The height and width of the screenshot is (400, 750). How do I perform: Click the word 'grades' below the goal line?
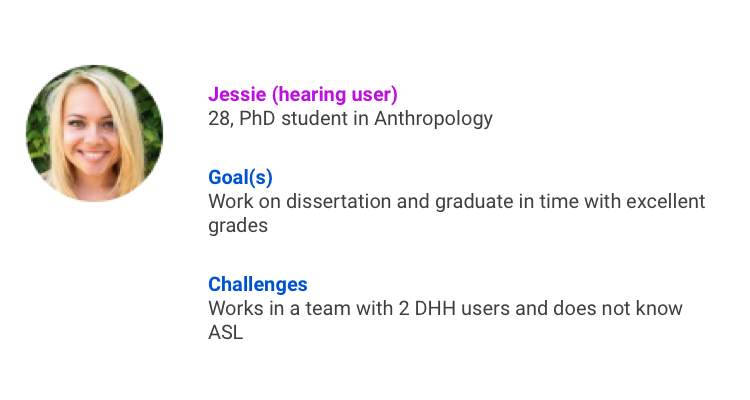click(x=238, y=226)
